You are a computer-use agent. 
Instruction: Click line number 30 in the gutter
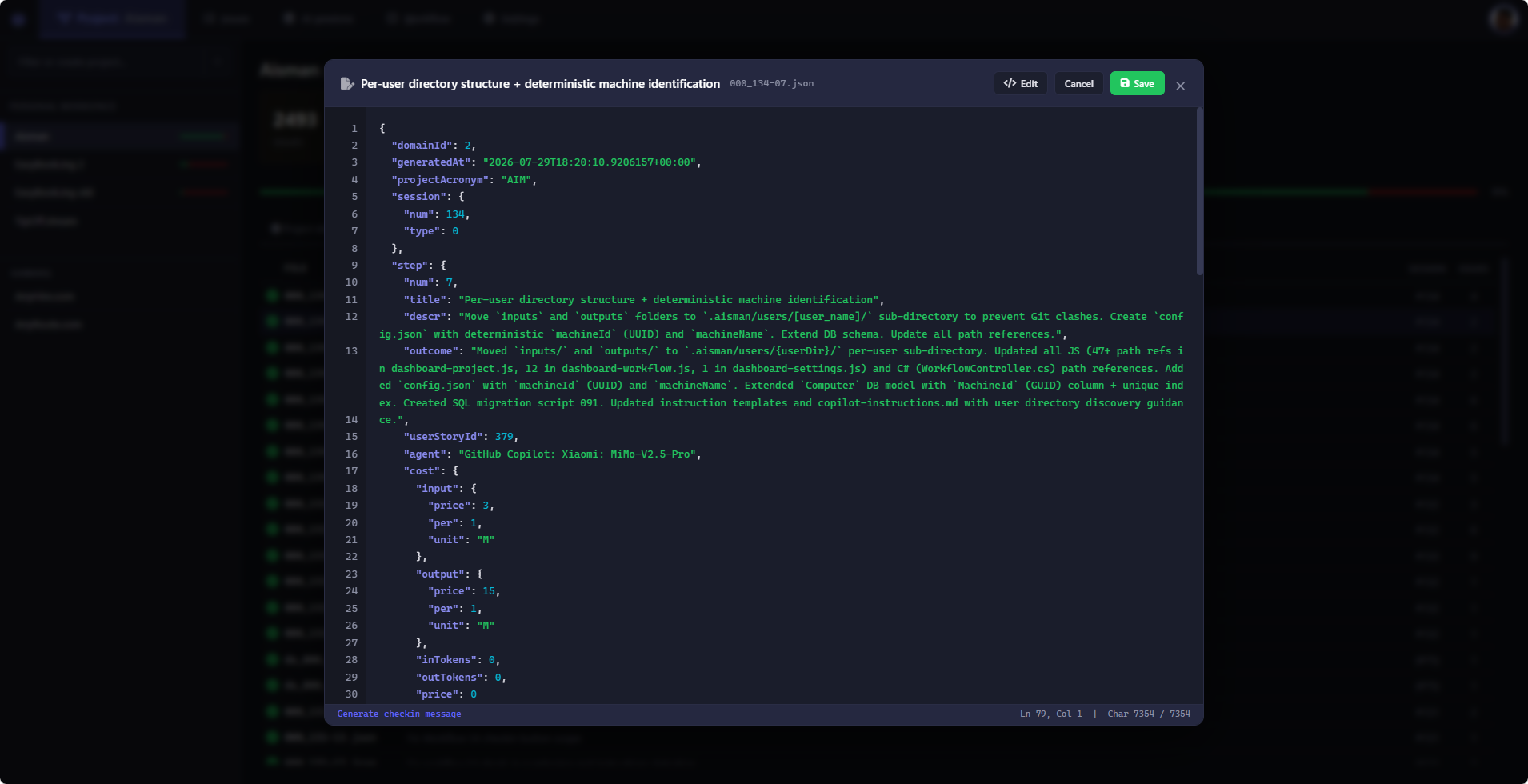[x=351, y=694]
